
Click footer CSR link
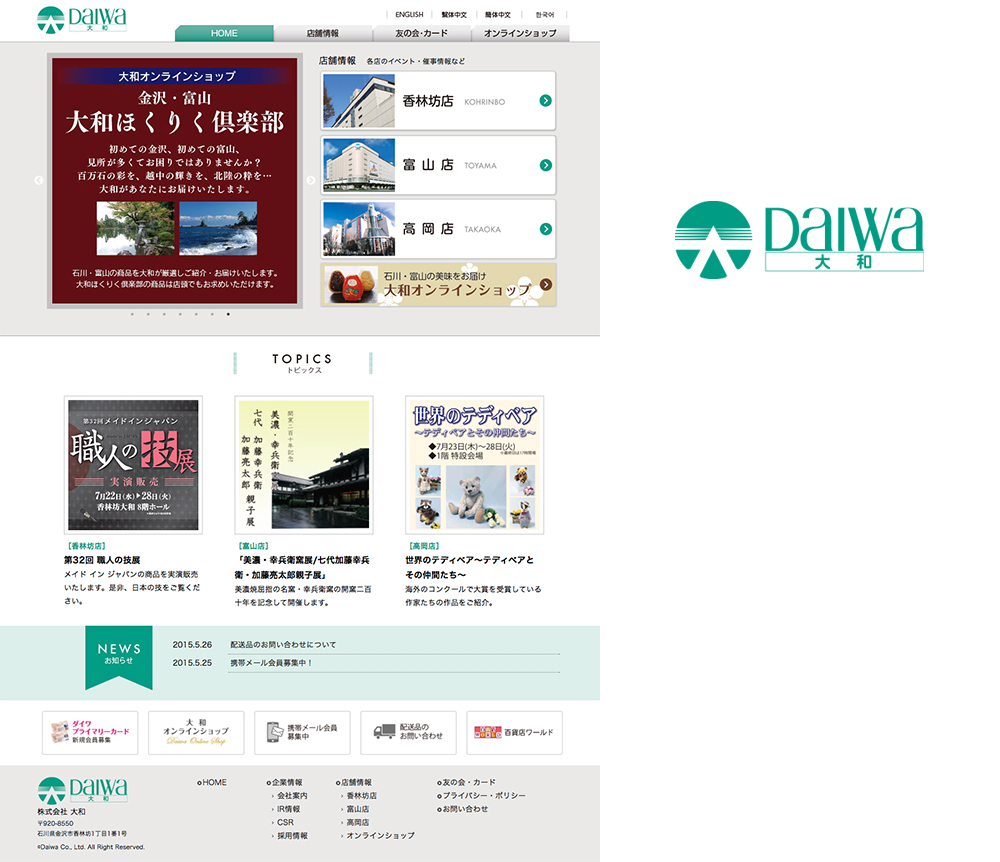[x=285, y=822]
